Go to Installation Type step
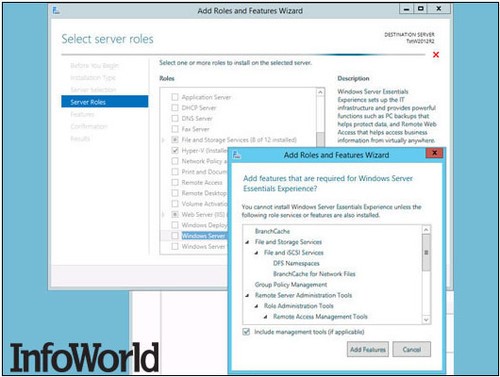Viewport: 500px width, 377px height. 93,78
